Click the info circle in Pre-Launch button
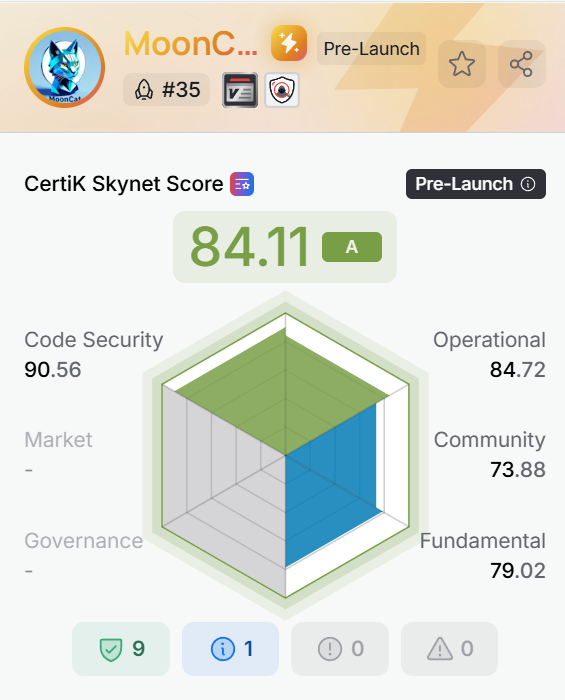 [528, 184]
